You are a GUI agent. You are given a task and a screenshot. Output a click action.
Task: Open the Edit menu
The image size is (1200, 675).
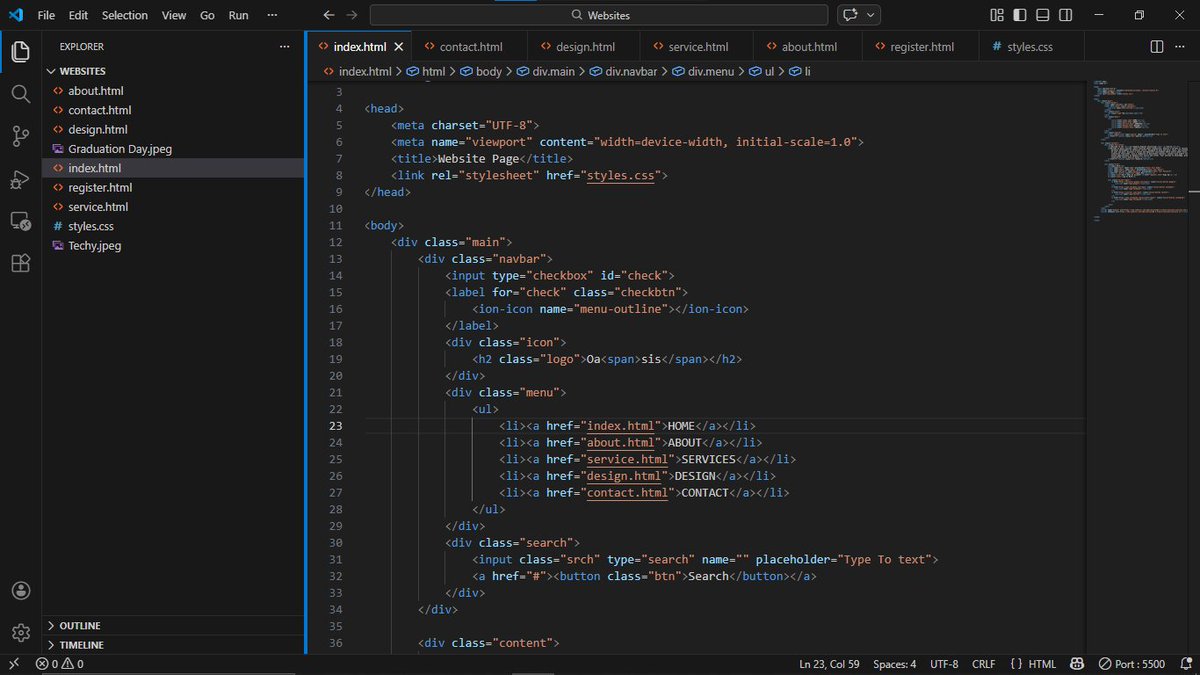click(x=79, y=15)
